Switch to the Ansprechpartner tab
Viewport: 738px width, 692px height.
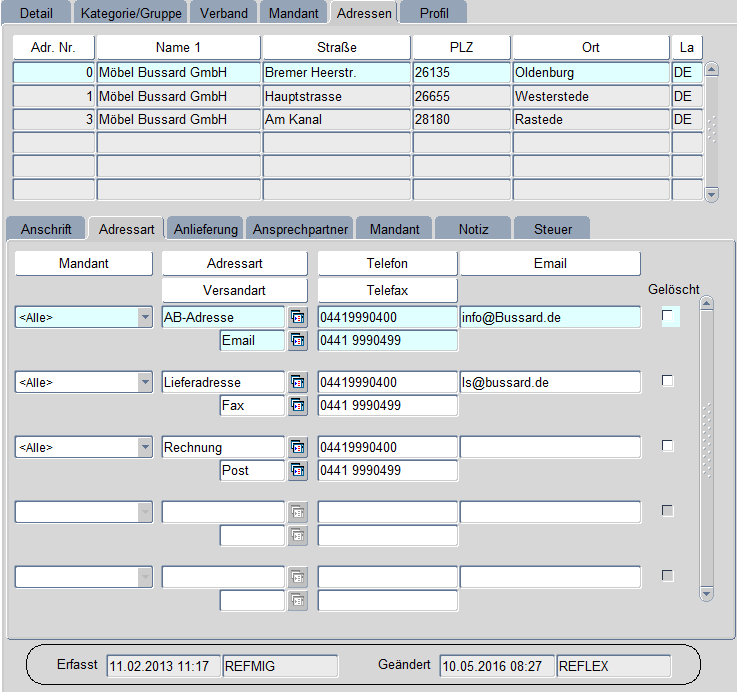tap(300, 229)
